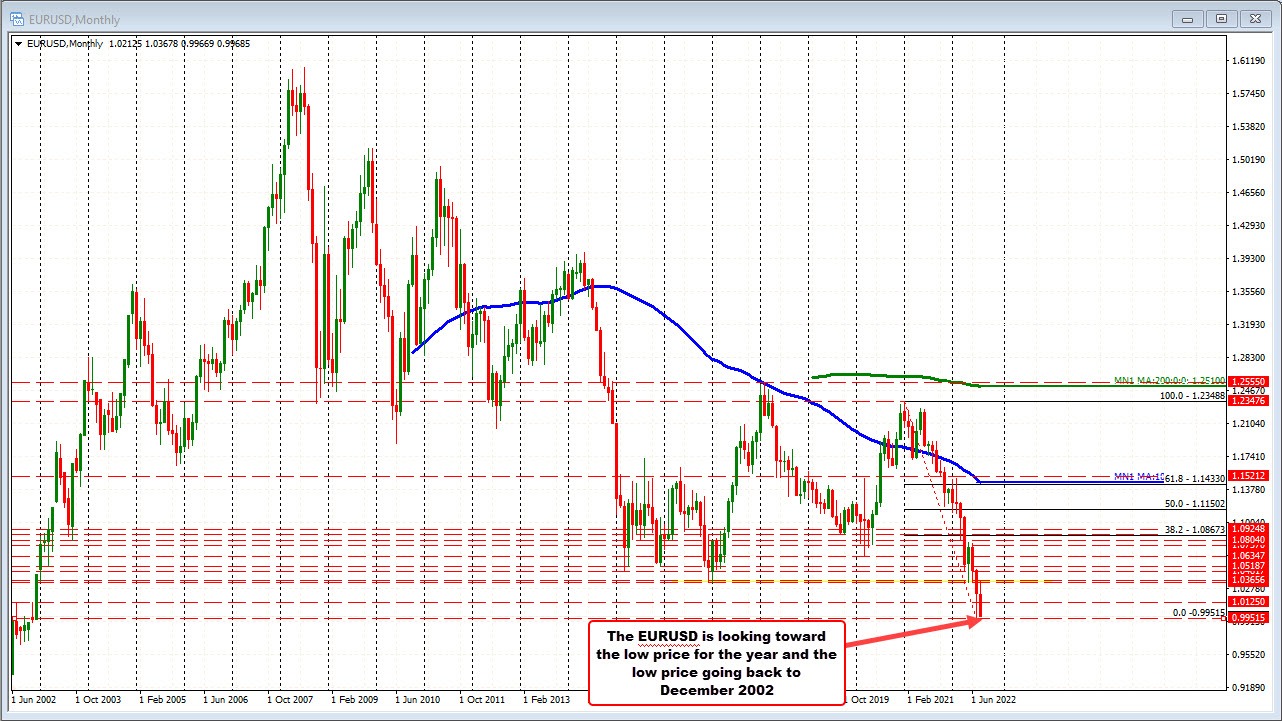Click the 1 Oct 2003 date on time axis
The height and width of the screenshot is (721, 1282).
point(98,700)
